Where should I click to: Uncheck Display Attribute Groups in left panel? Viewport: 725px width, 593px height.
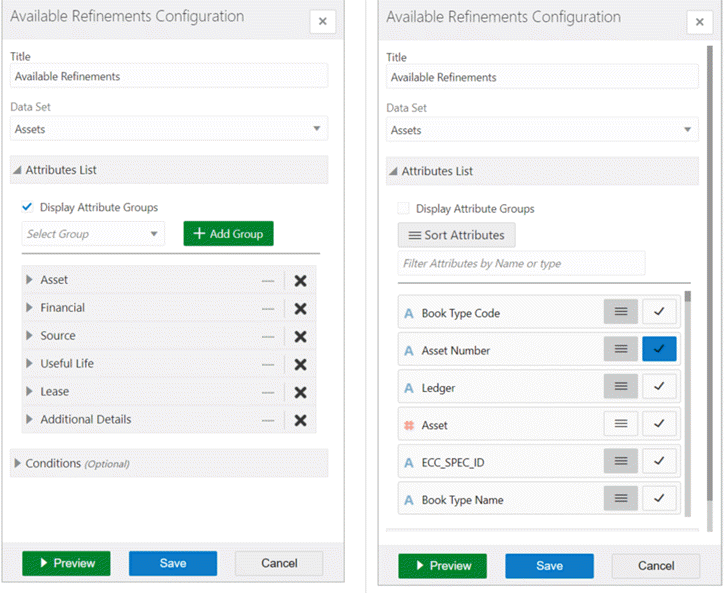click(x=27, y=207)
